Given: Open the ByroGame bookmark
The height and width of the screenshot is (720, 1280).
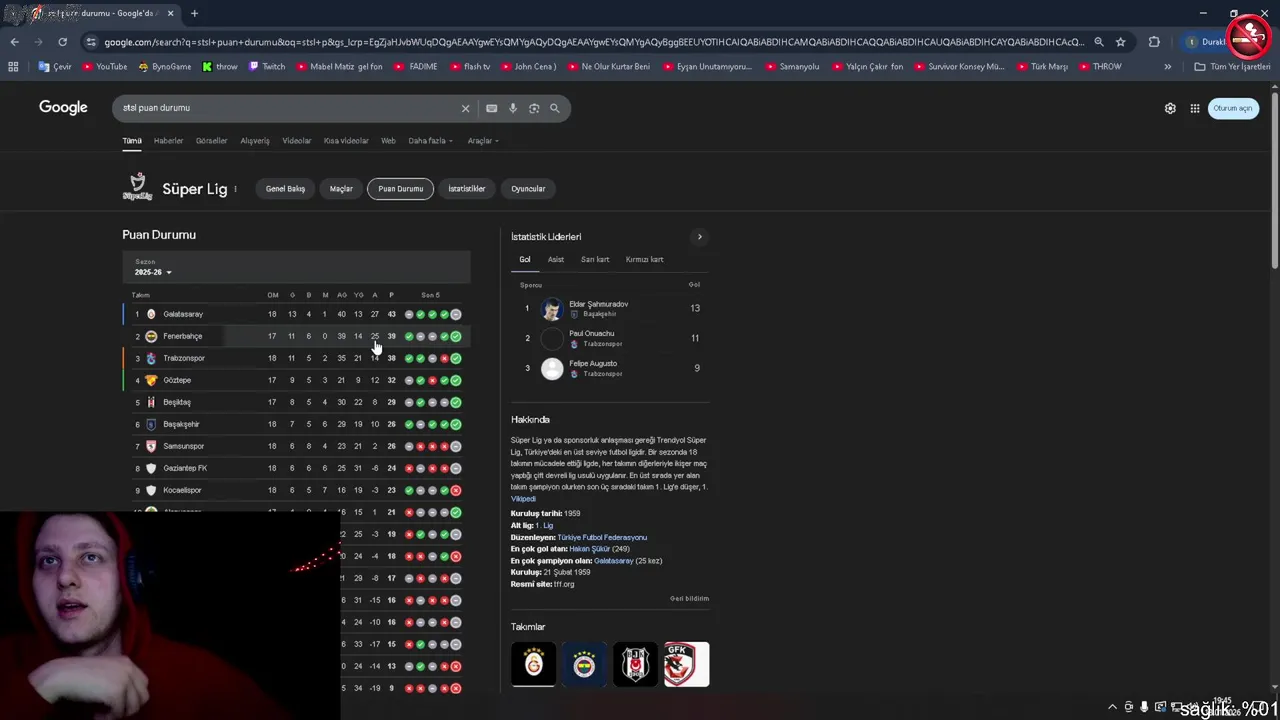Looking at the screenshot, I should click(x=165, y=66).
